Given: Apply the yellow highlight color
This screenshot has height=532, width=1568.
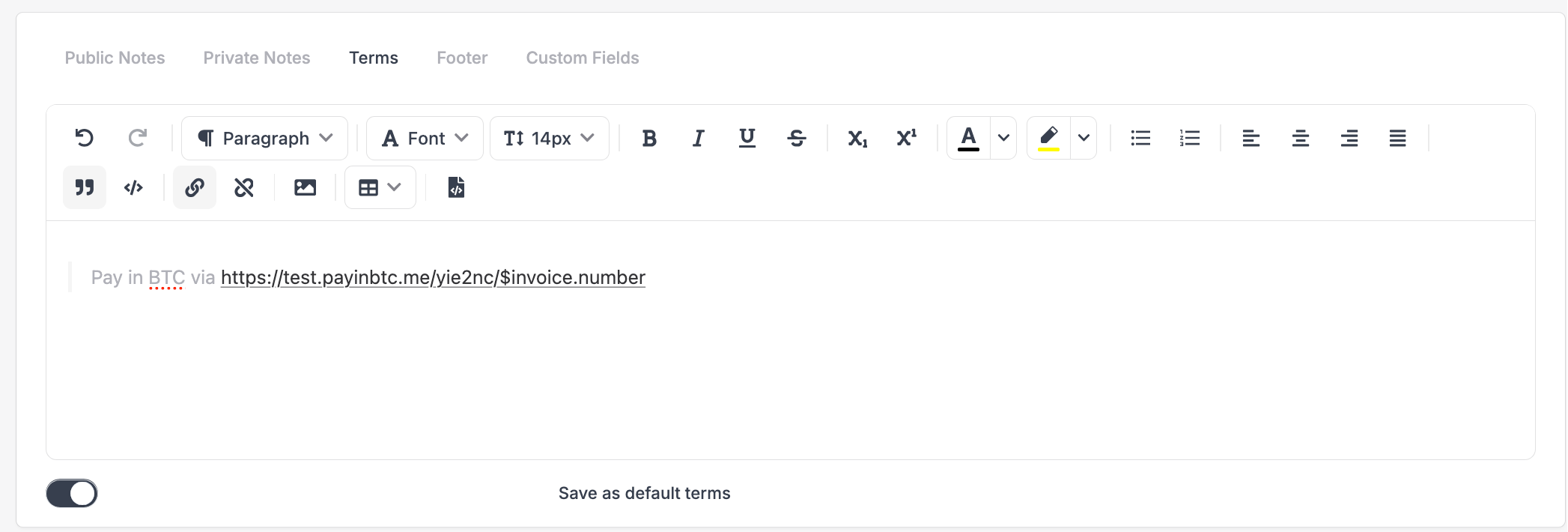Looking at the screenshot, I should [1048, 138].
